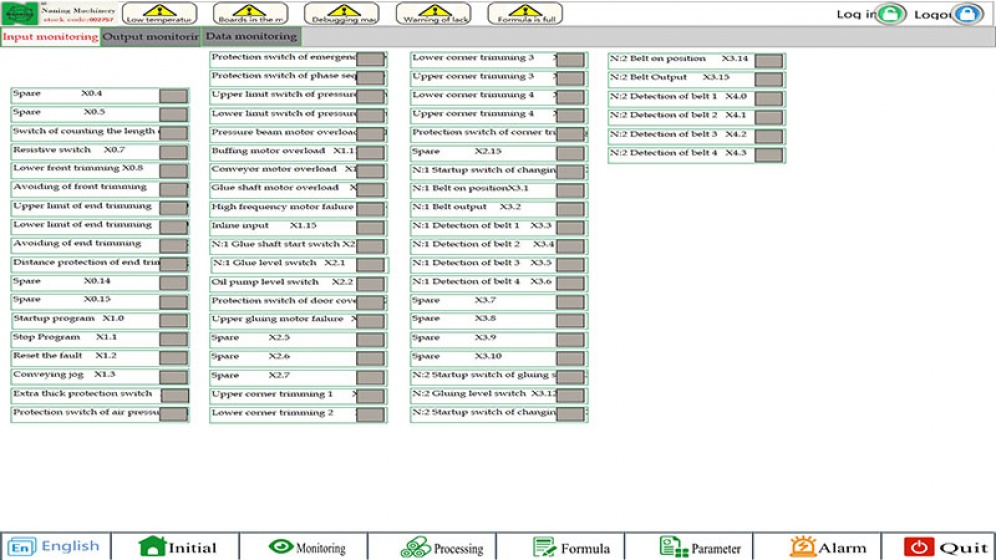
Task: Open the Initial home screen
Action: [175, 547]
